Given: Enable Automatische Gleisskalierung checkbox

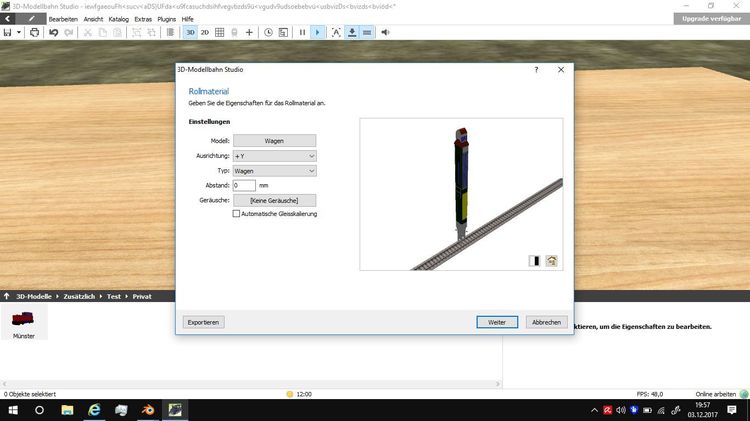Looking at the screenshot, I should click(237, 213).
